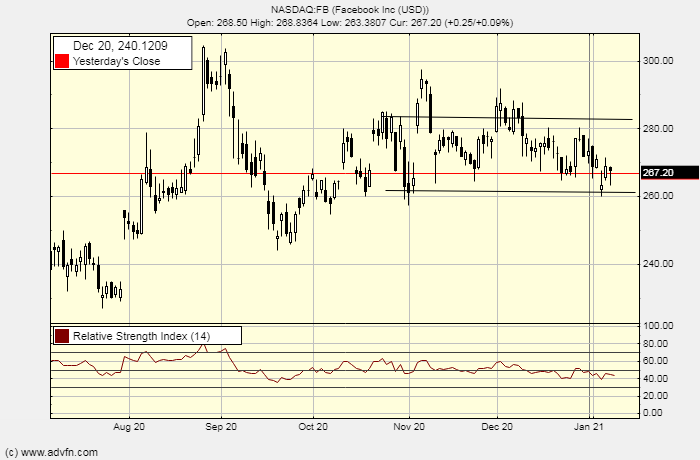The image size is (700, 460).
Task: Click the 'Dec 20, 240.1209' legend value
Action: (120, 46)
